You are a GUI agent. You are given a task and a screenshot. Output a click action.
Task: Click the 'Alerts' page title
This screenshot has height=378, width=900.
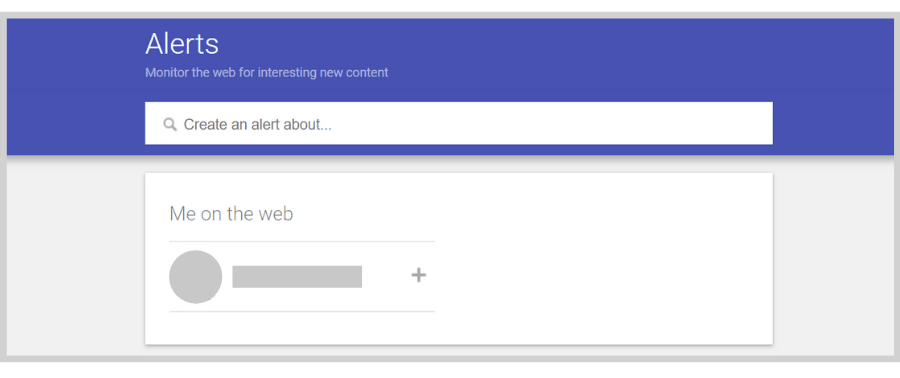pos(182,44)
